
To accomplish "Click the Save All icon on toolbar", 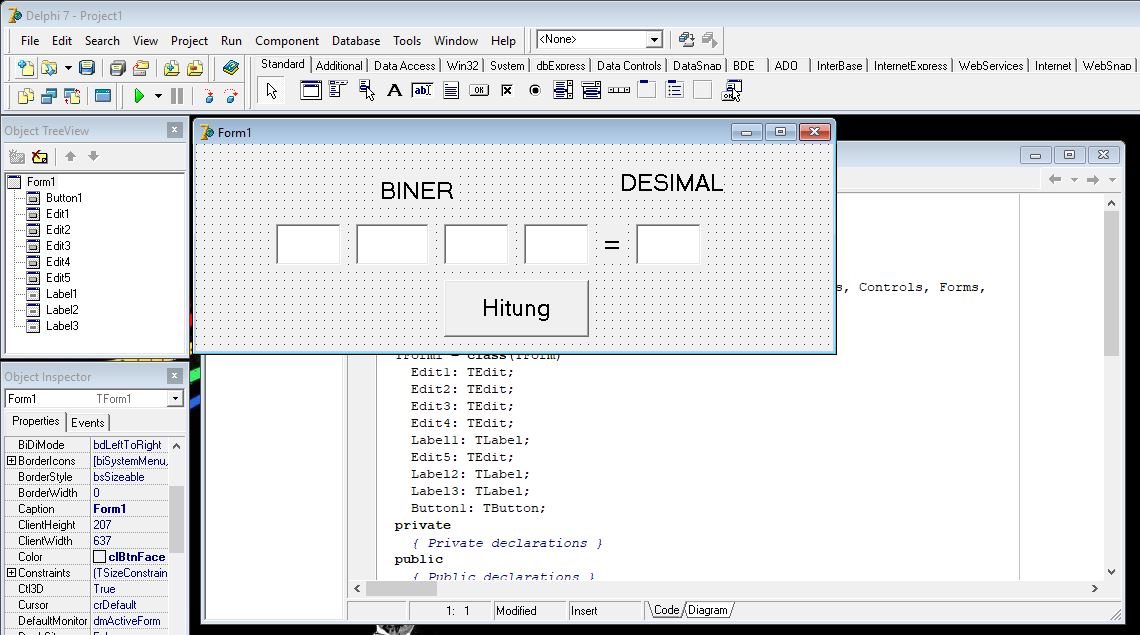I will [x=116, y=68].
